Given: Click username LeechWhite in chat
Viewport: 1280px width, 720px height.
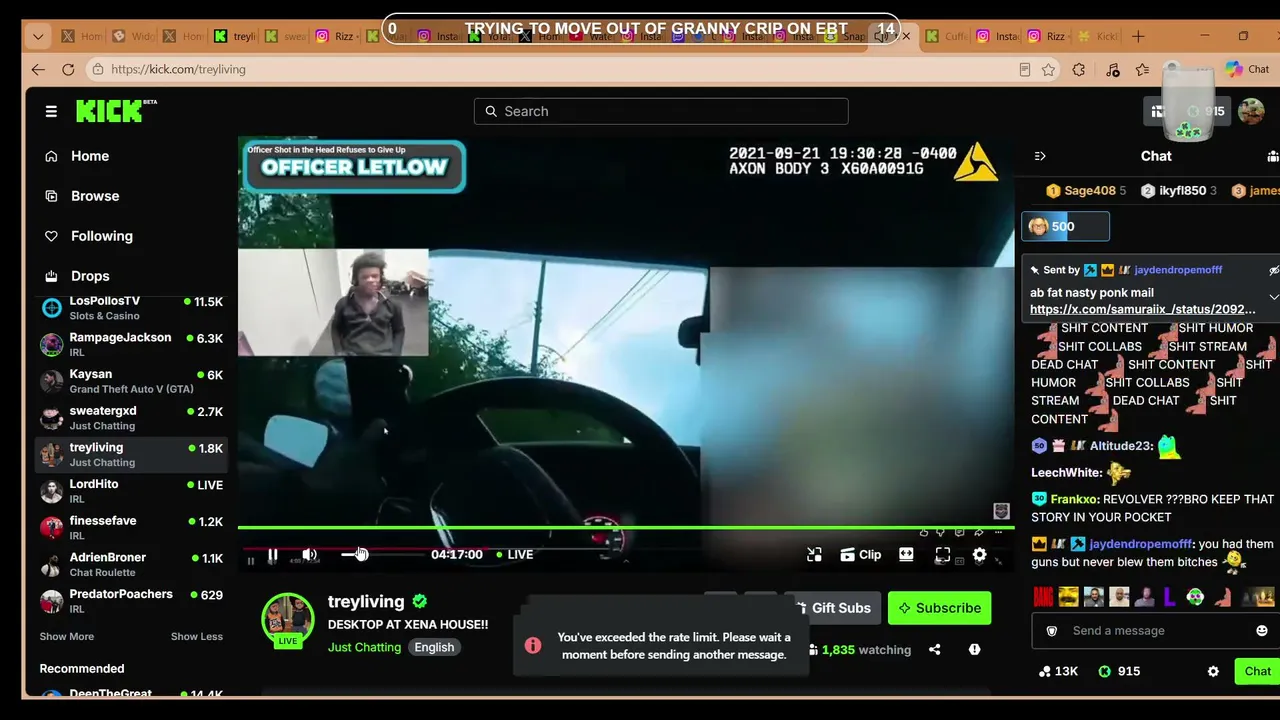Looking at the screenshot, I should pos(1067,473).
